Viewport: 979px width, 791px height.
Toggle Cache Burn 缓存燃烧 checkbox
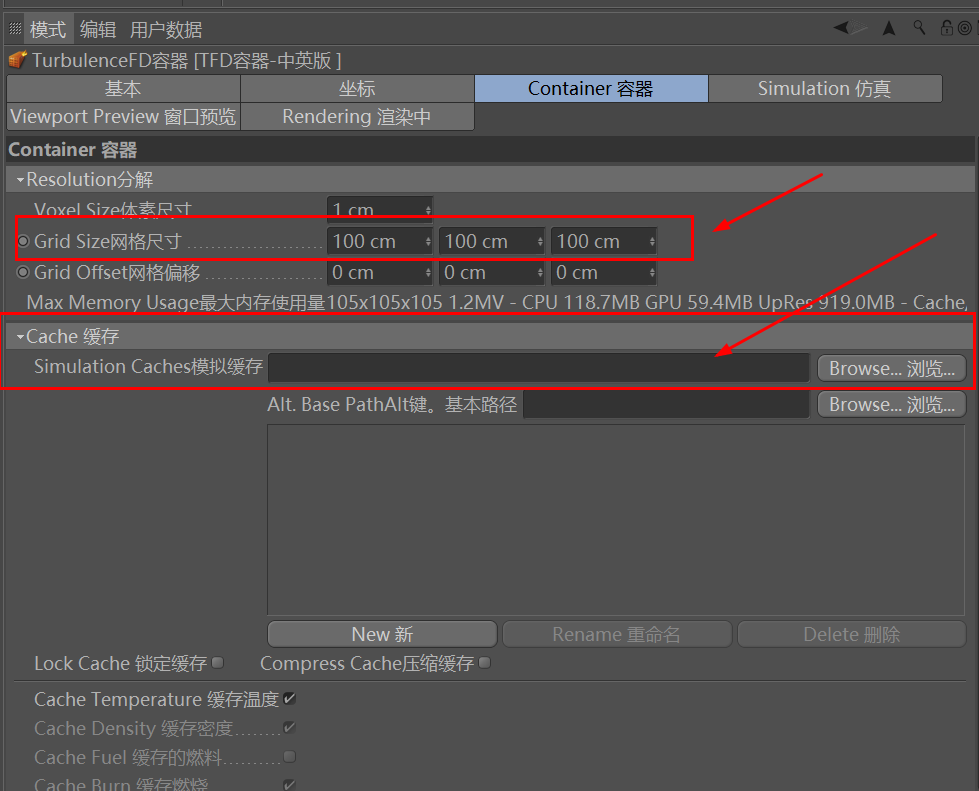pos(289,784)
